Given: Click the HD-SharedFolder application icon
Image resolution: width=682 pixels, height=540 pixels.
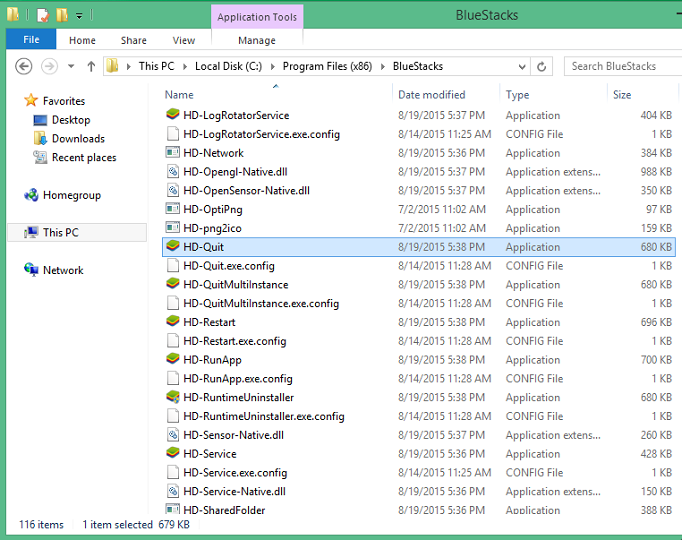Looking at the screenshot, I should point(173,509).
